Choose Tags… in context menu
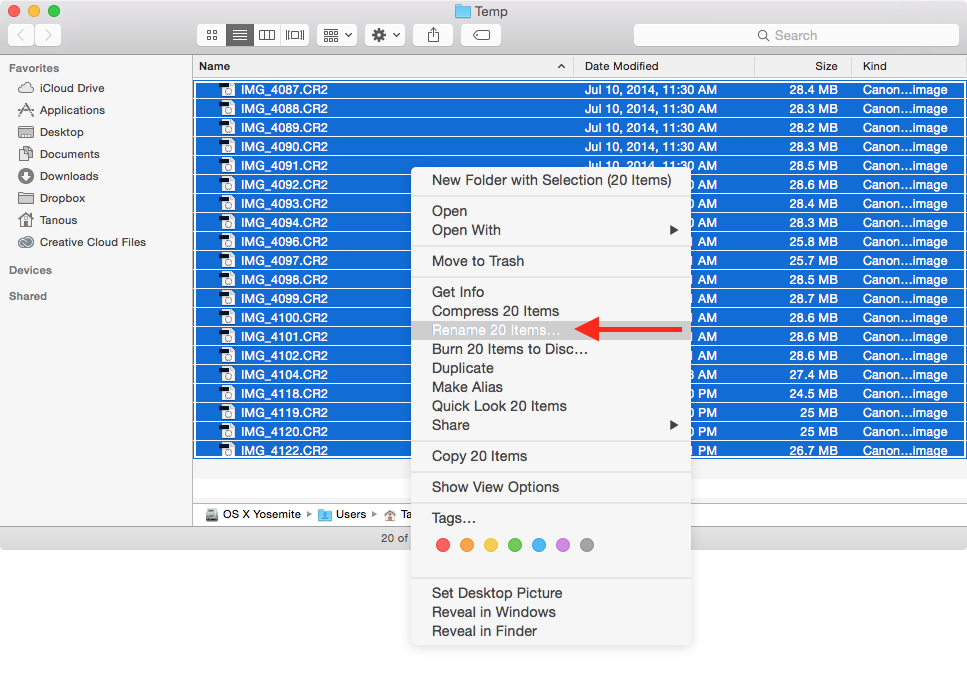The height and width of the screenshot is (673, 967). [x=551, y=518]
